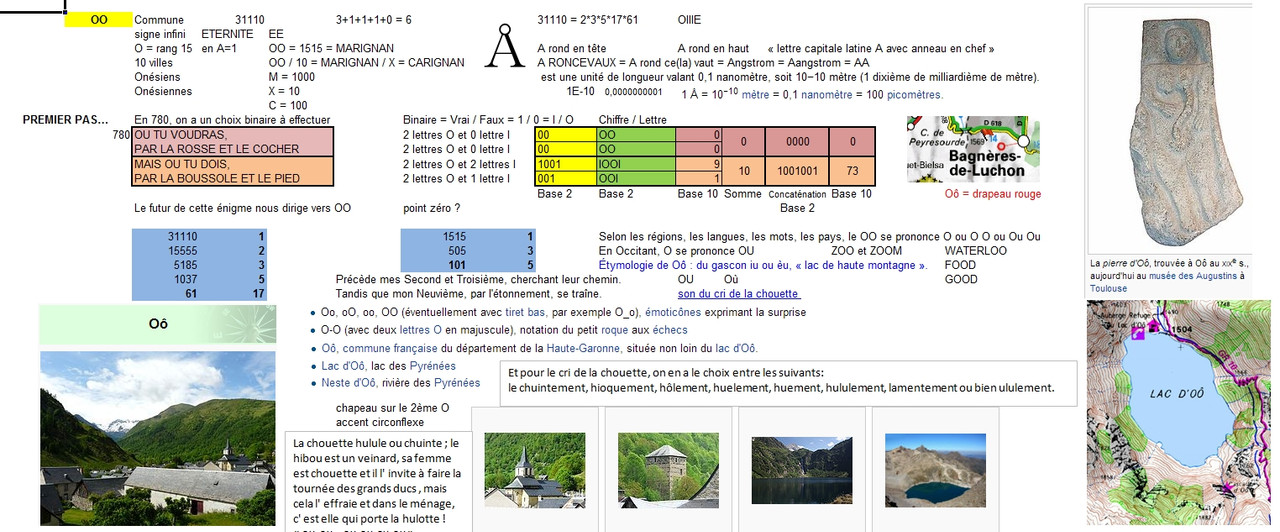Follow the 'Haute-Garonne' link
Image resolution: width=1280 pixels, height=532 pixels.
(x=581, y=348)
